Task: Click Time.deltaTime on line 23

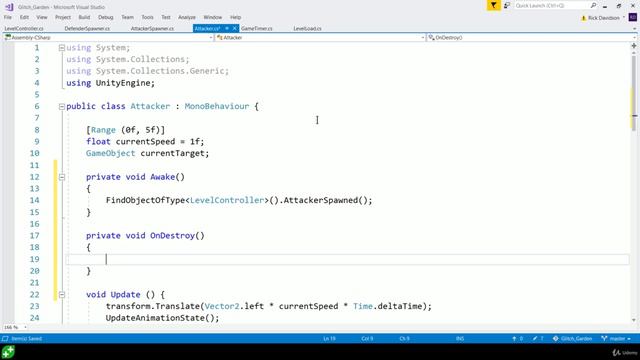Action: click(387, 306)
